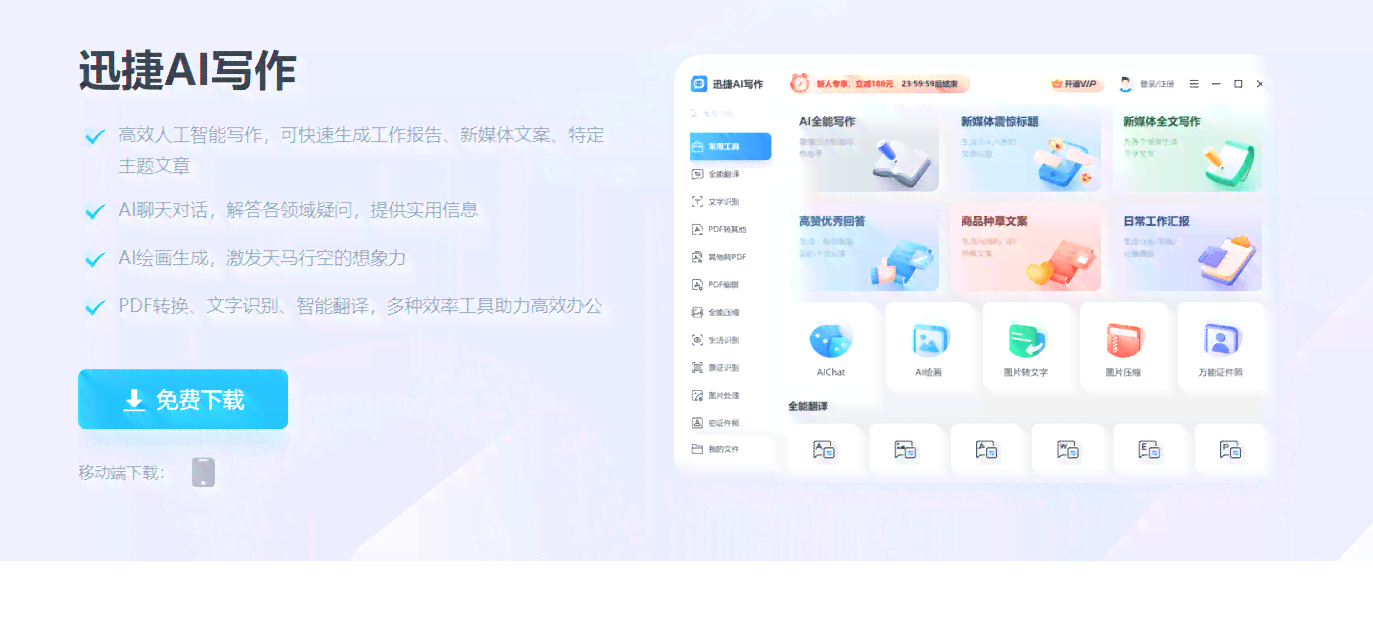Click the alarm clock promo icon
This screenshot has height=622, width=1373.
[800, 84]
